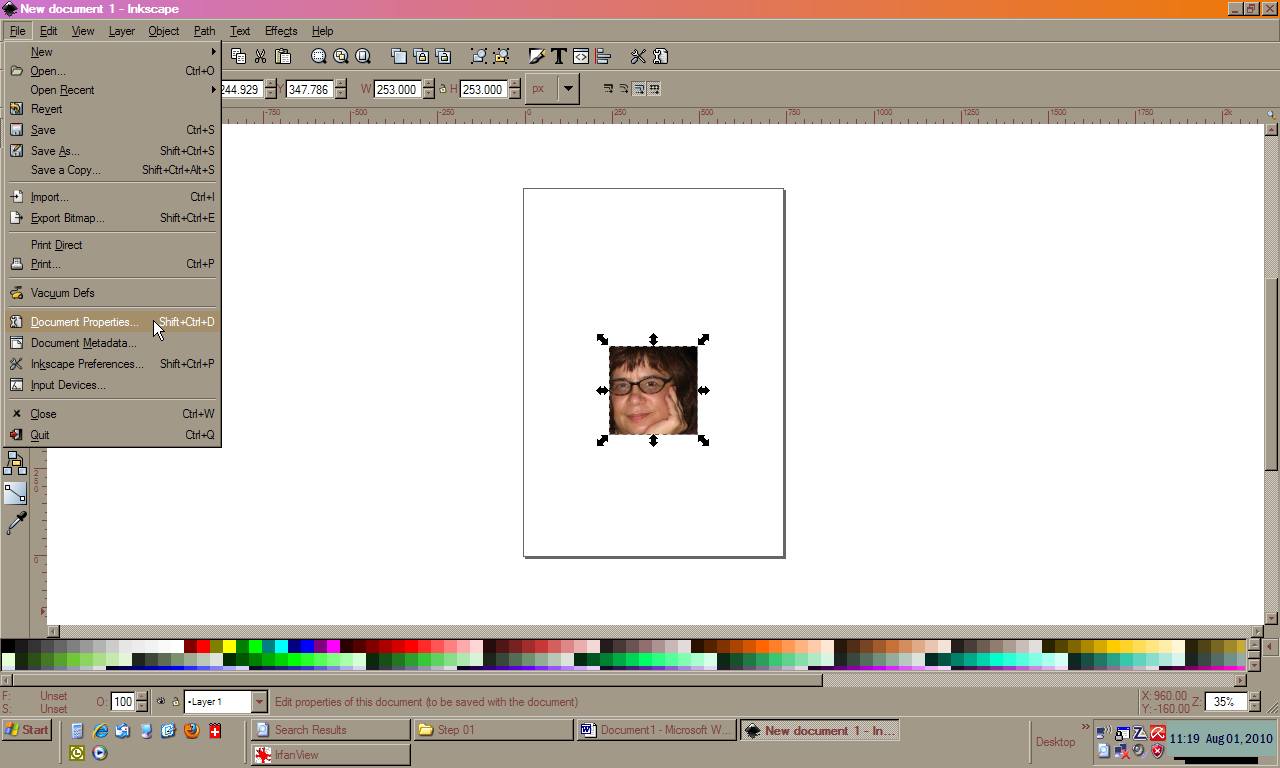Expand the New submenu in File menu
The image size is (1280, 768).
tap(112, 52)
